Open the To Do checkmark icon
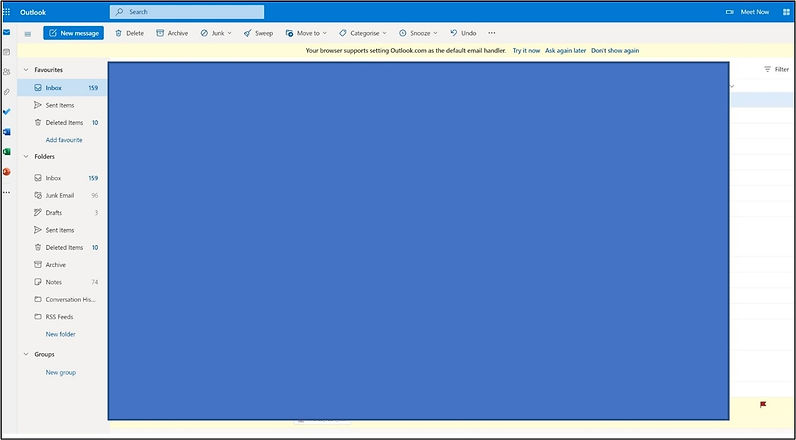Viewport: 796px width, 440px height. (x=7, y=112)
